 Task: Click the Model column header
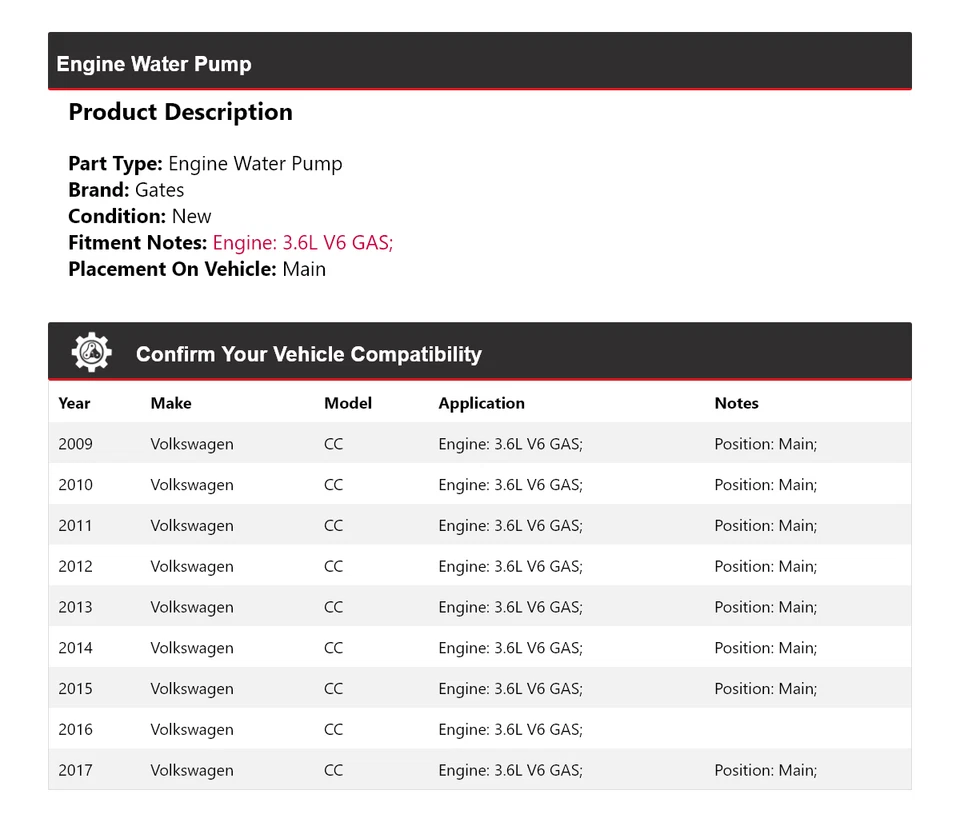[348, 403]
